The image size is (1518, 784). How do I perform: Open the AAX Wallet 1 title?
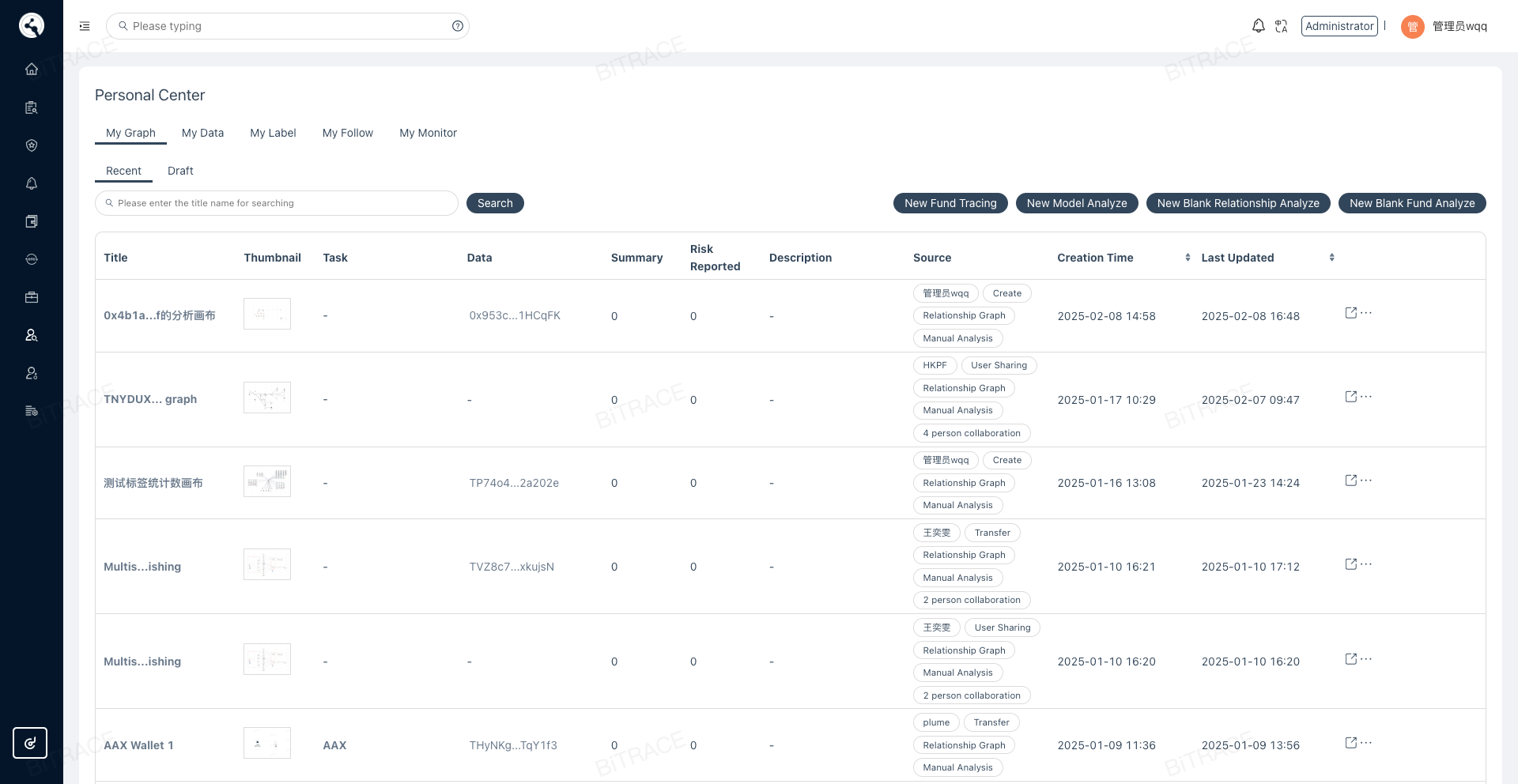coord(138,745)
